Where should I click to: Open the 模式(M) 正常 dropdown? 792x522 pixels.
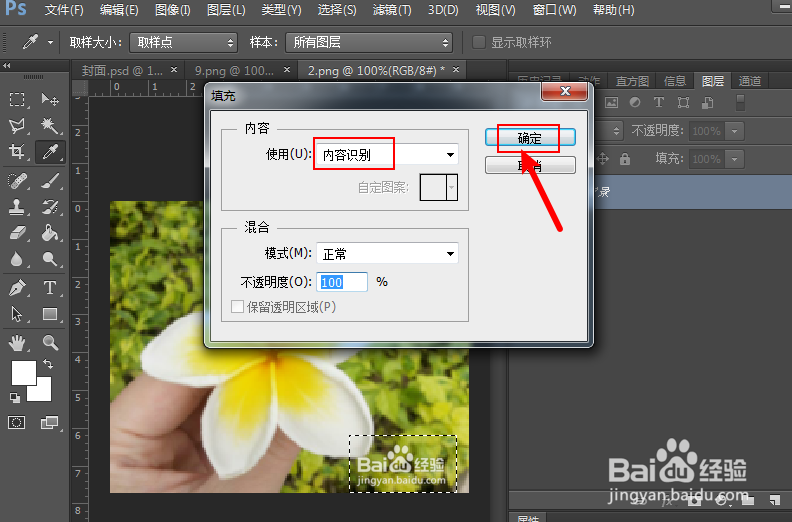(x=387, y=254)
